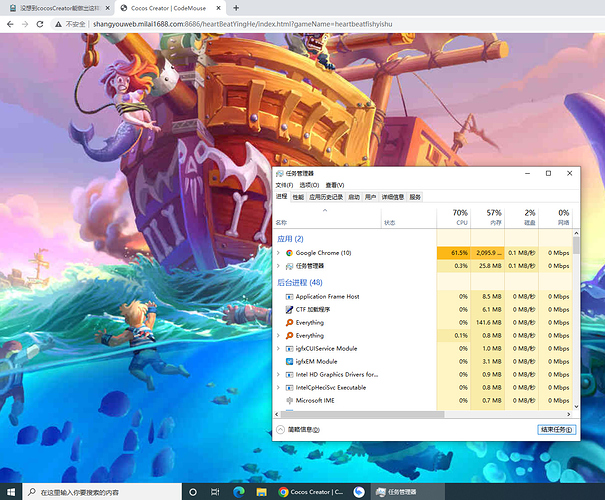The image size is (605, 500).
Task: Switch to the 应用历史记录 tab
Action: [326, 197]
